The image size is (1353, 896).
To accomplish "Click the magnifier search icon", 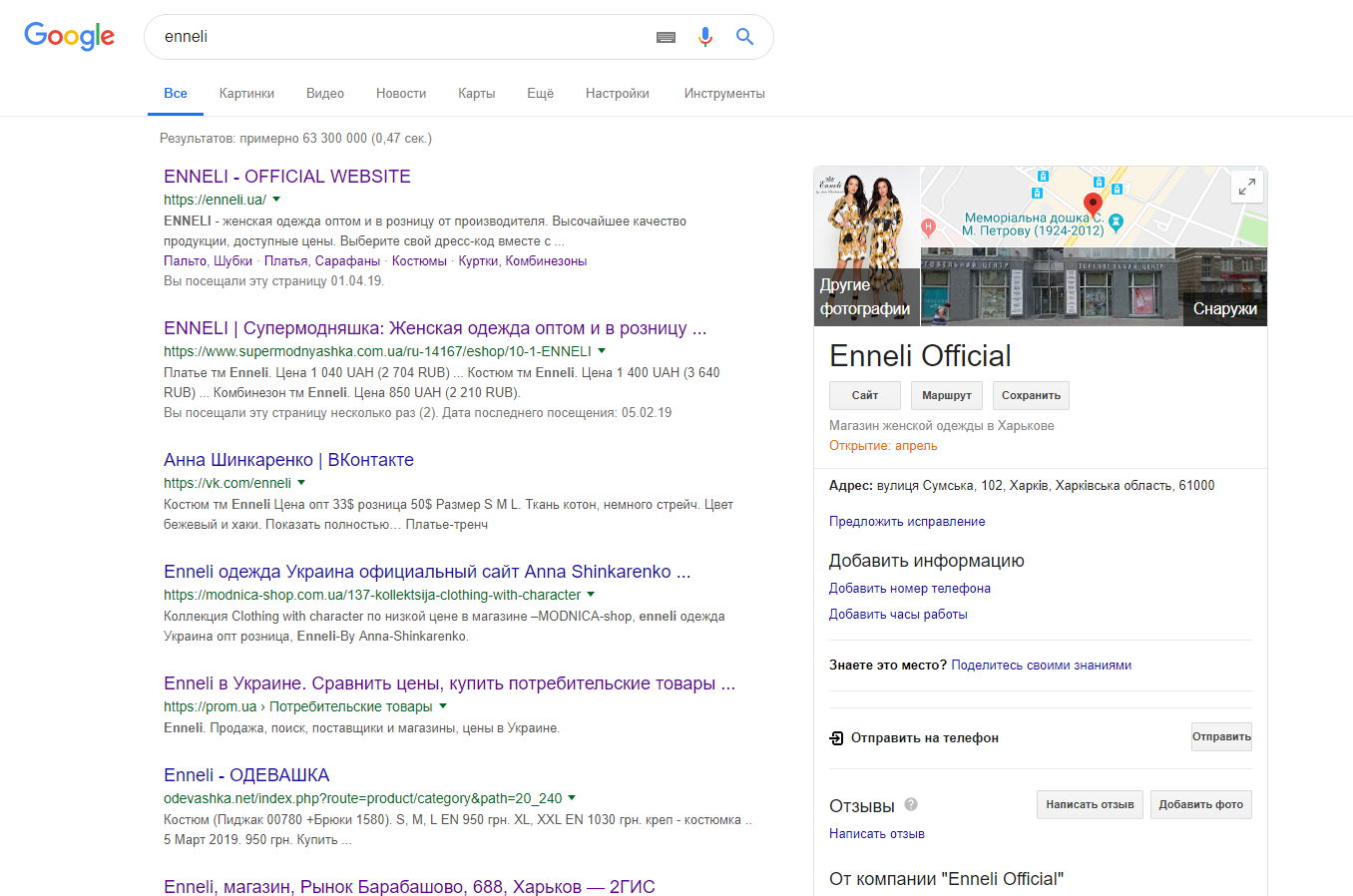I will (x=744, y=37).
